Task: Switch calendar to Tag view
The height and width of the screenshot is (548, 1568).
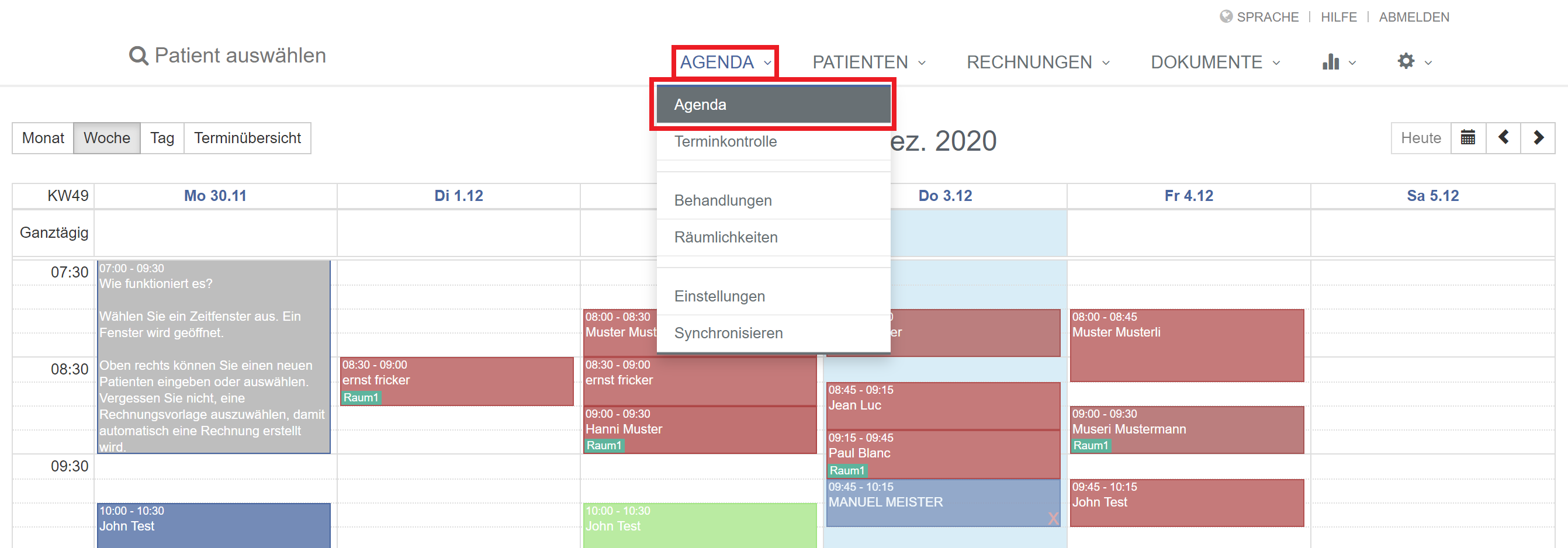Action: [x=162, y=138]
